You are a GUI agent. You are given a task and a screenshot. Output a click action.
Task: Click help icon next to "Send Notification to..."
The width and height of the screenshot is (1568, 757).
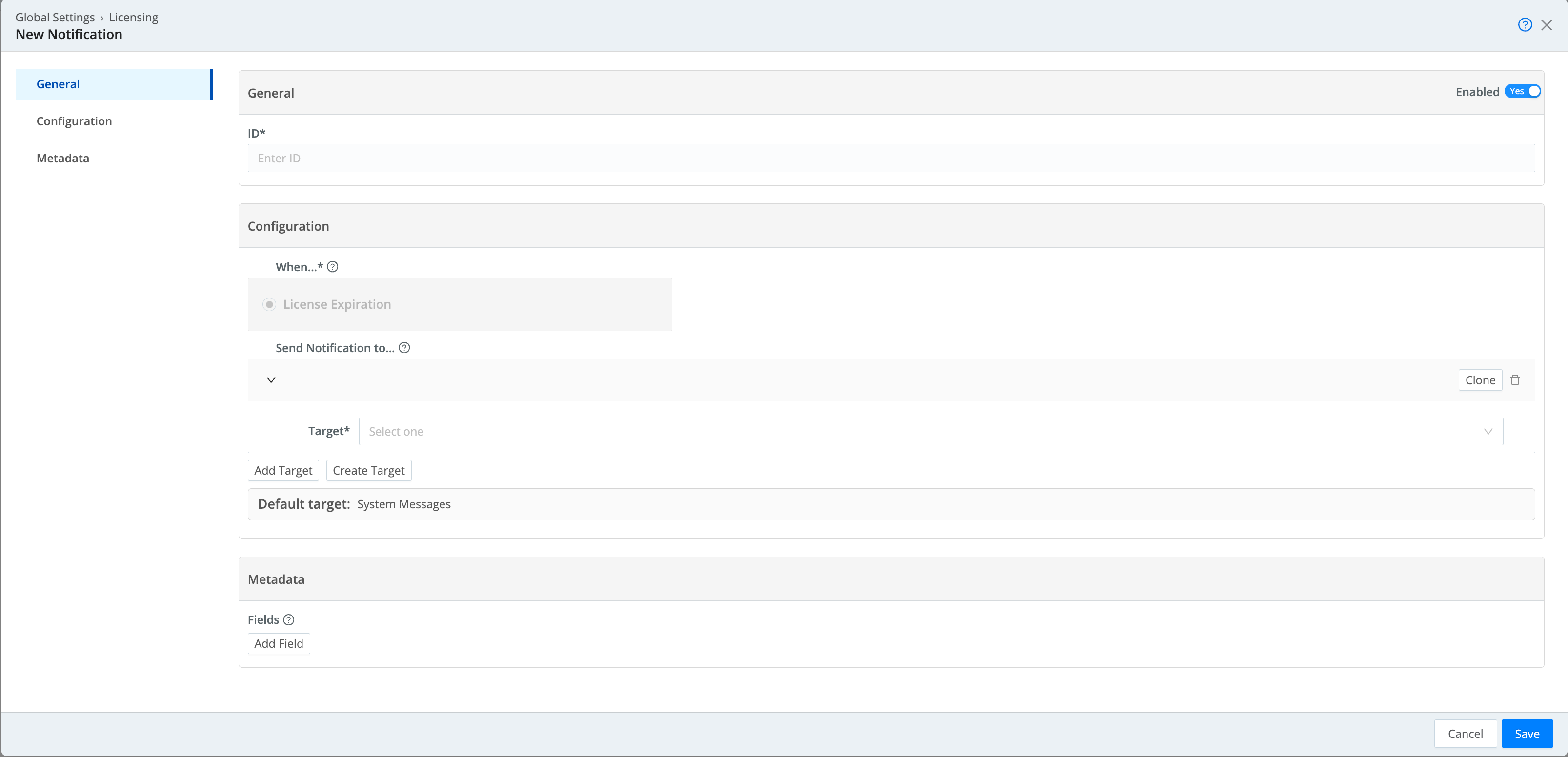(404, 347)
